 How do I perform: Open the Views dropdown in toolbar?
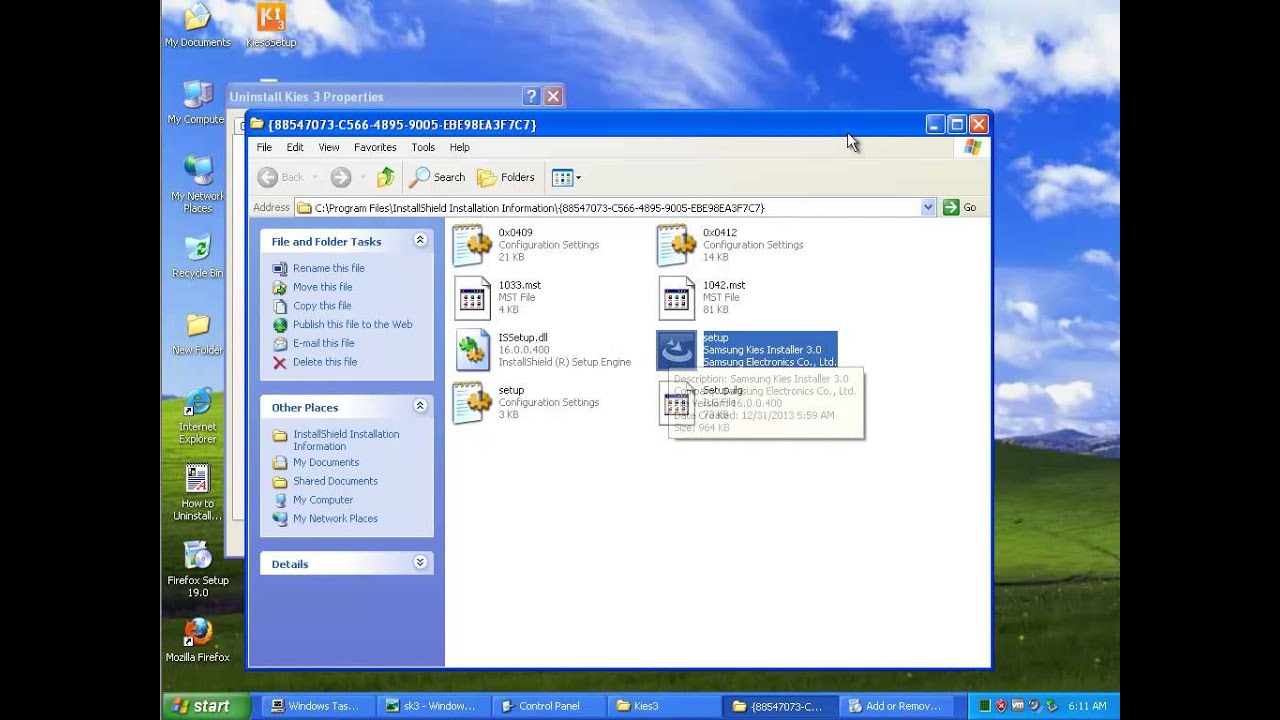tap(566, 177)
